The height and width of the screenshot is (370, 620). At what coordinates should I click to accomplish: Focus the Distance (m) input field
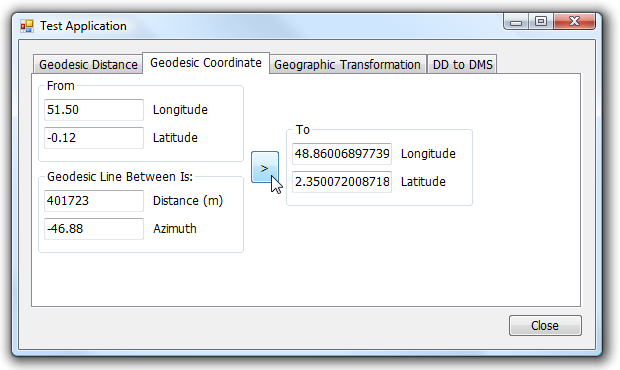(94, 201)
